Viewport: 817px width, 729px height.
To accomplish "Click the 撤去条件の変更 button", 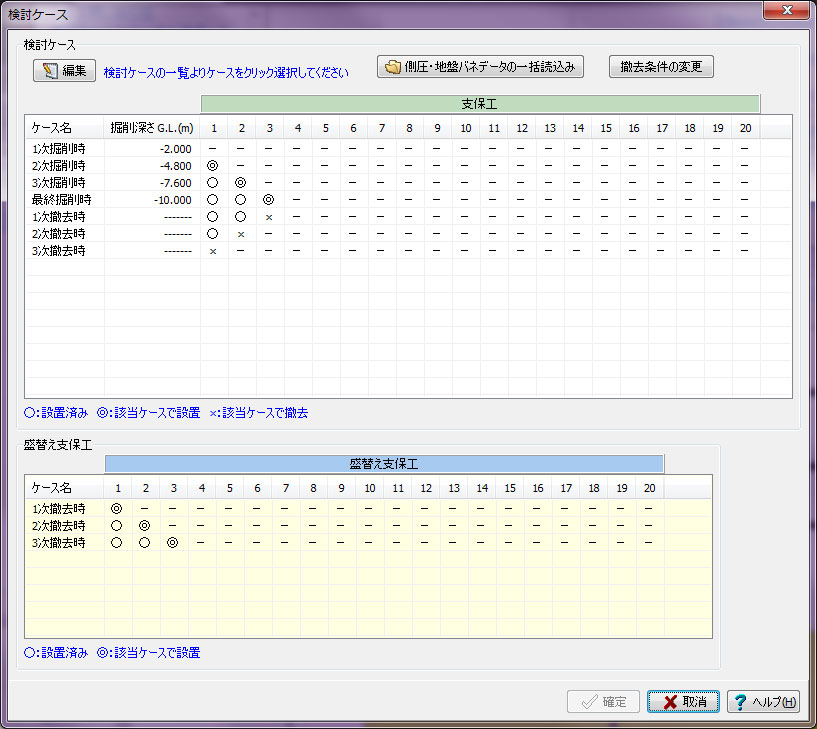I will [x=661, y=67].
